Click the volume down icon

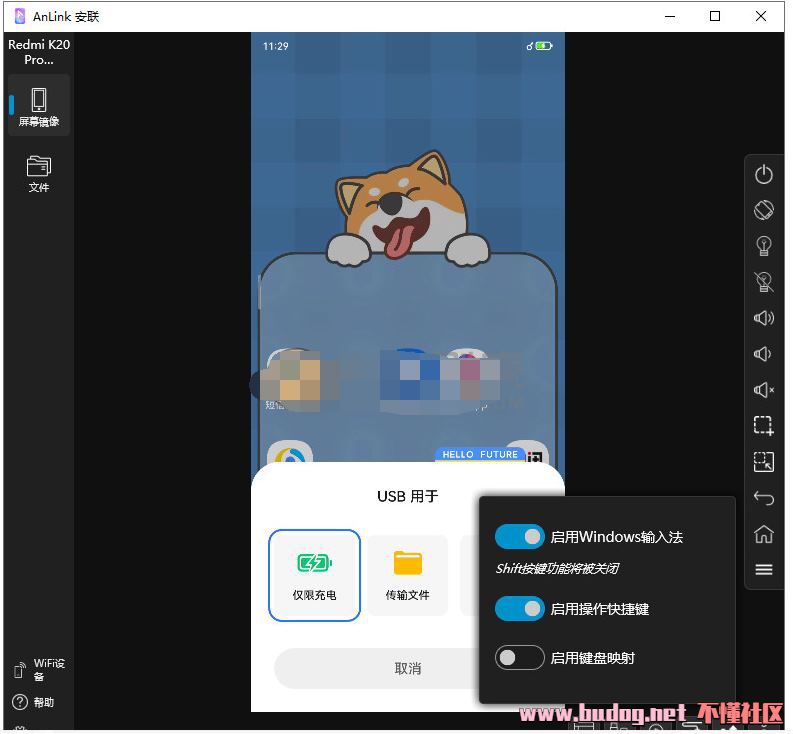[763, 354]
